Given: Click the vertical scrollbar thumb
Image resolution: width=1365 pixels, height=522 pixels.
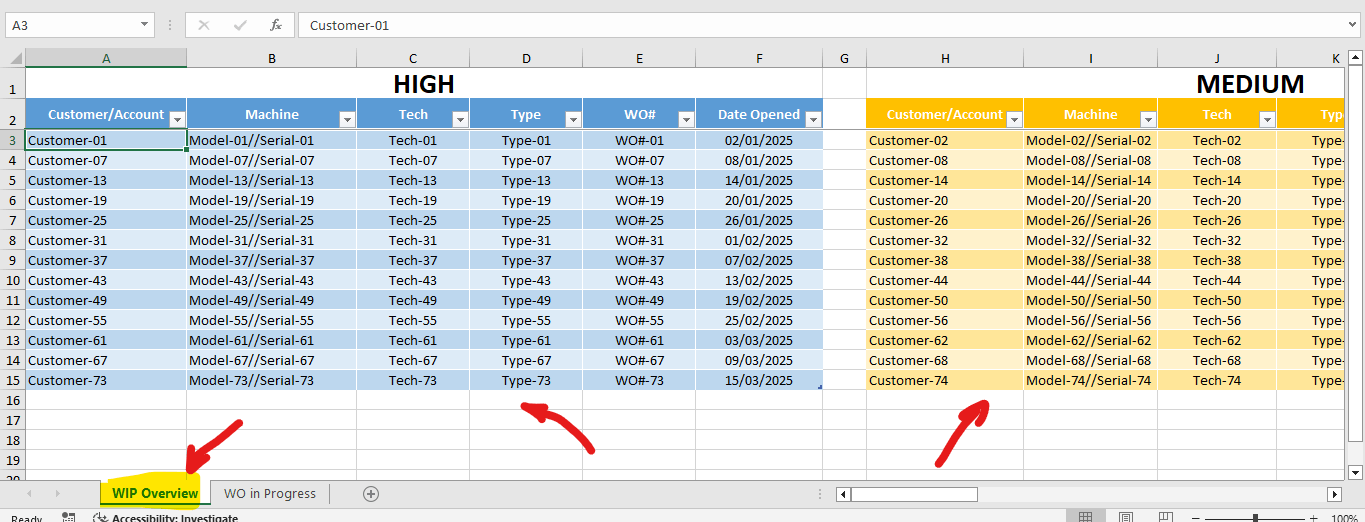Looking at the screenshot, I should click(1356, 254).
